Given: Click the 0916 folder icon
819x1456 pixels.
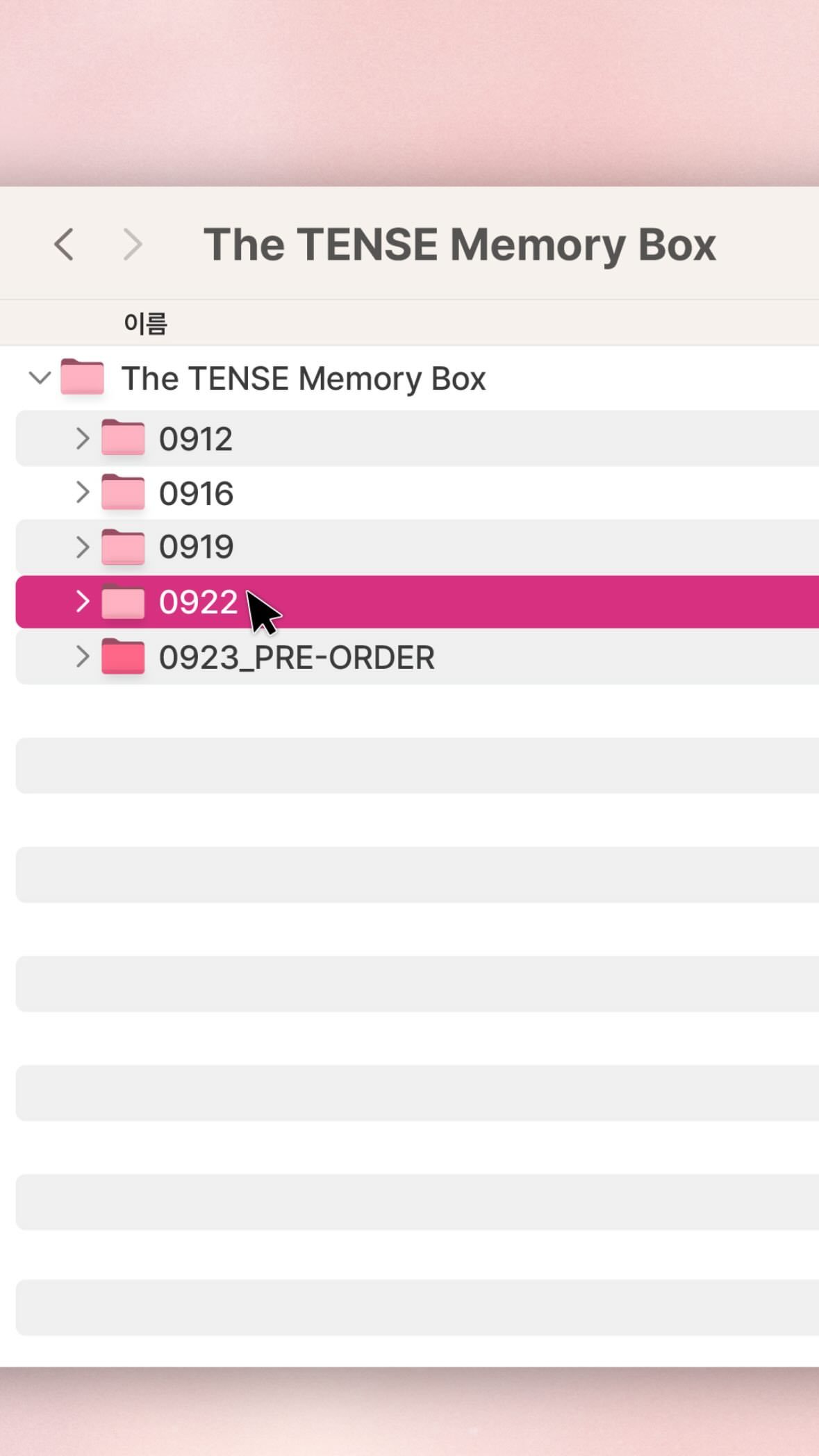Looking at the screenshot, I should tap(123, 493).
